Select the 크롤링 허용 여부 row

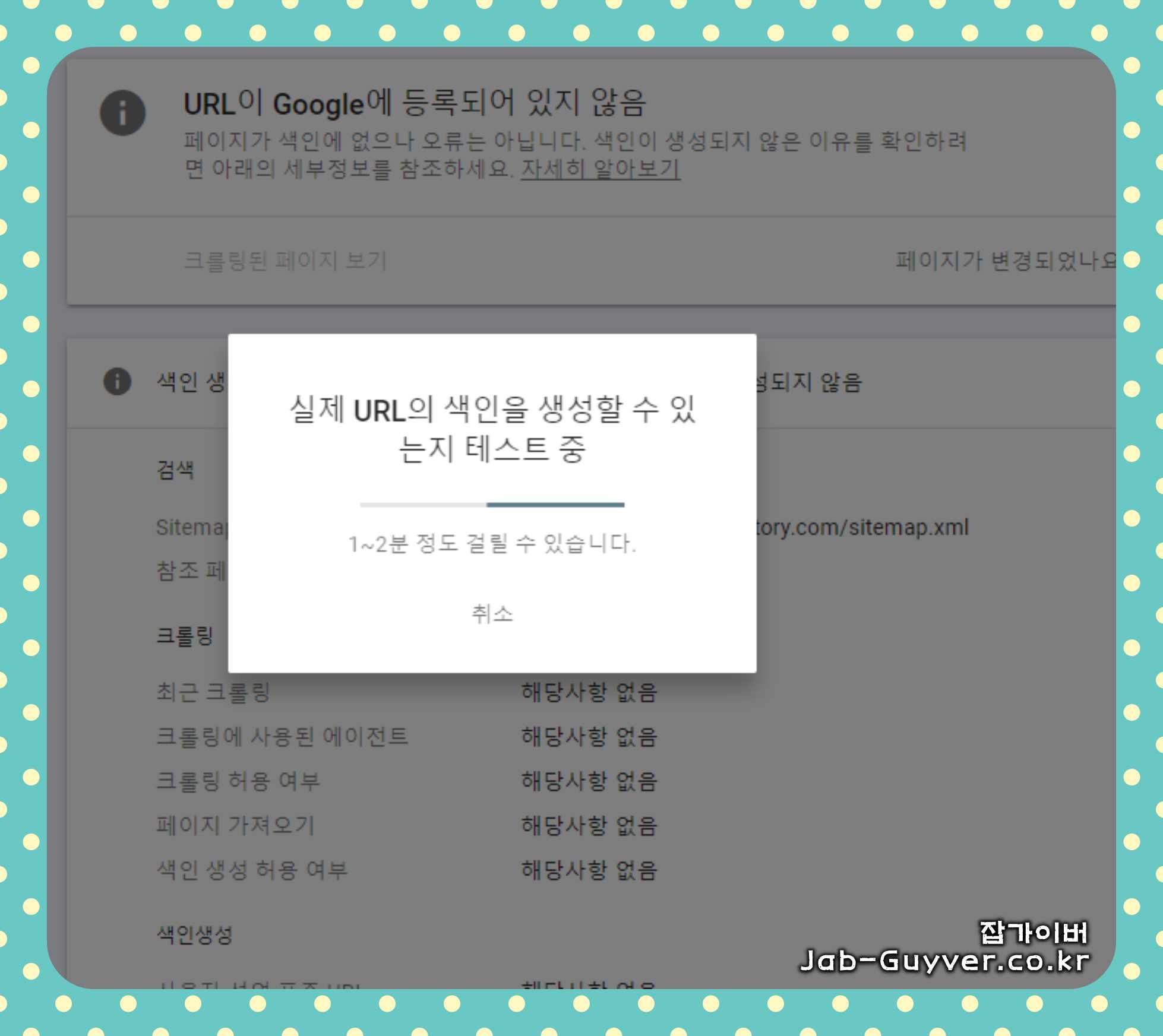pos(238,781)
